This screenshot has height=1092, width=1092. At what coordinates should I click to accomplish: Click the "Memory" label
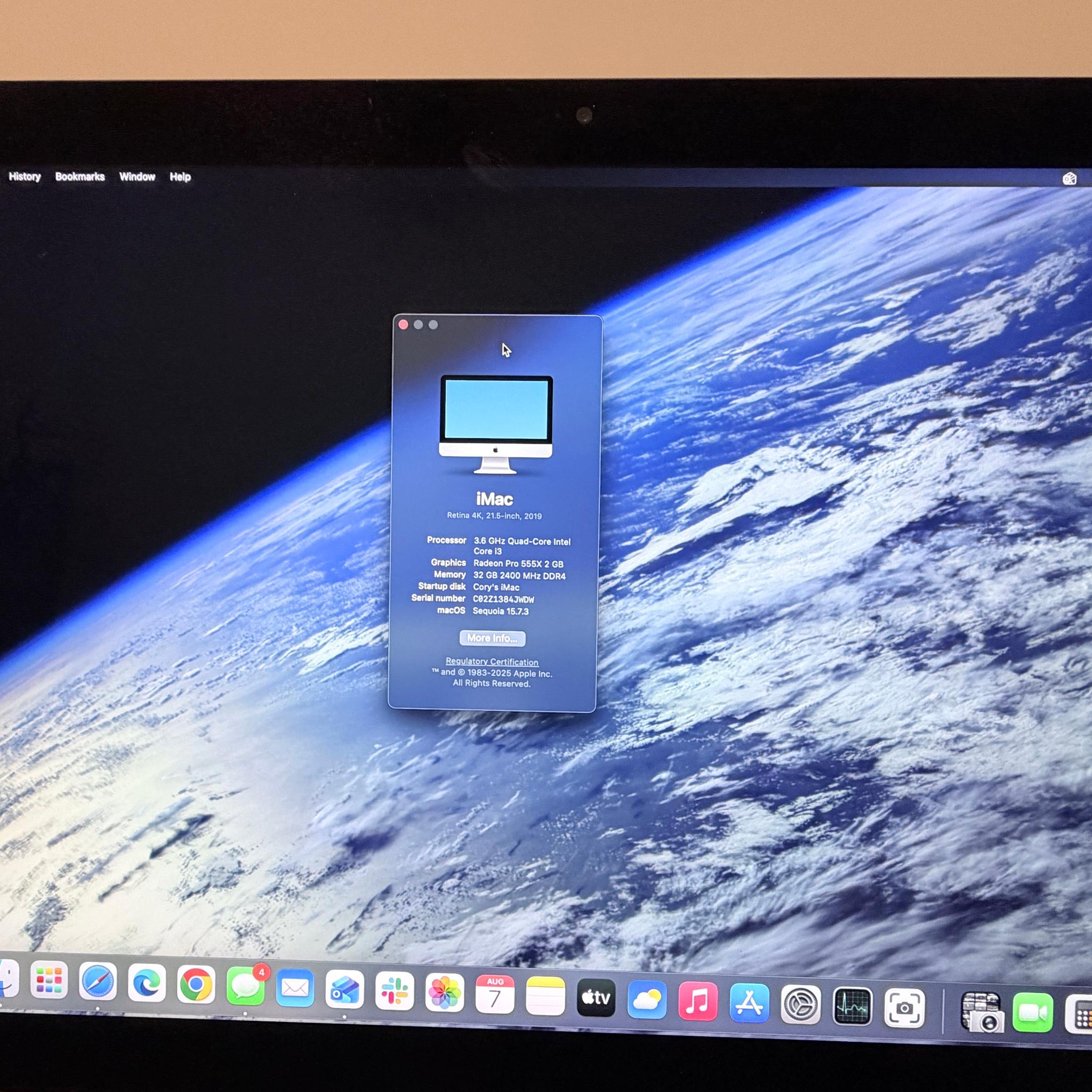click(x=449, y=574)
